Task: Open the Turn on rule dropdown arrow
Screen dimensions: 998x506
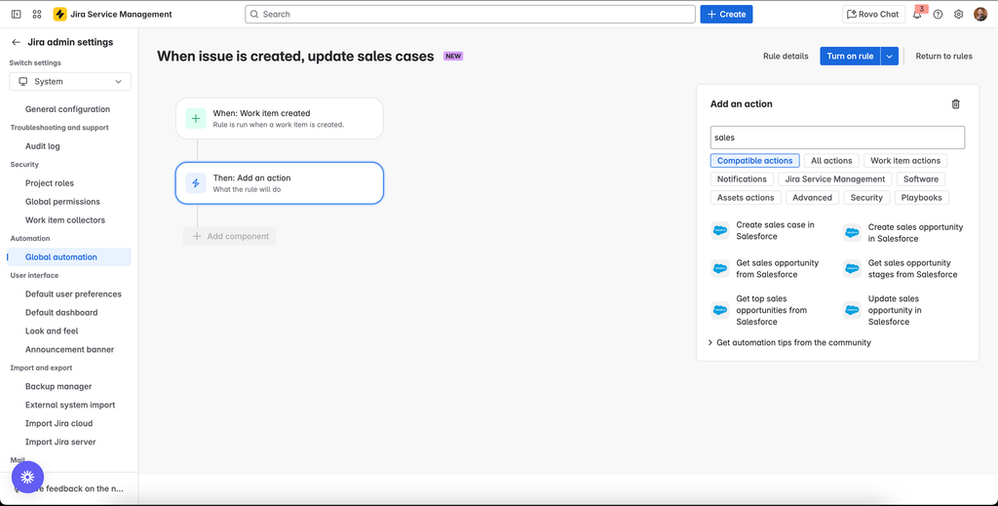Action: point(889,56)
